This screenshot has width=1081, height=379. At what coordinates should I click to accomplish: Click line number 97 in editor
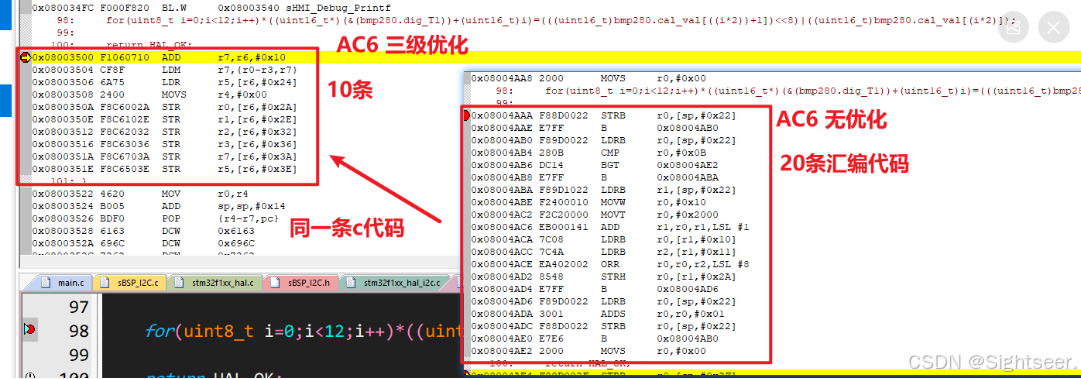(79, 307)
